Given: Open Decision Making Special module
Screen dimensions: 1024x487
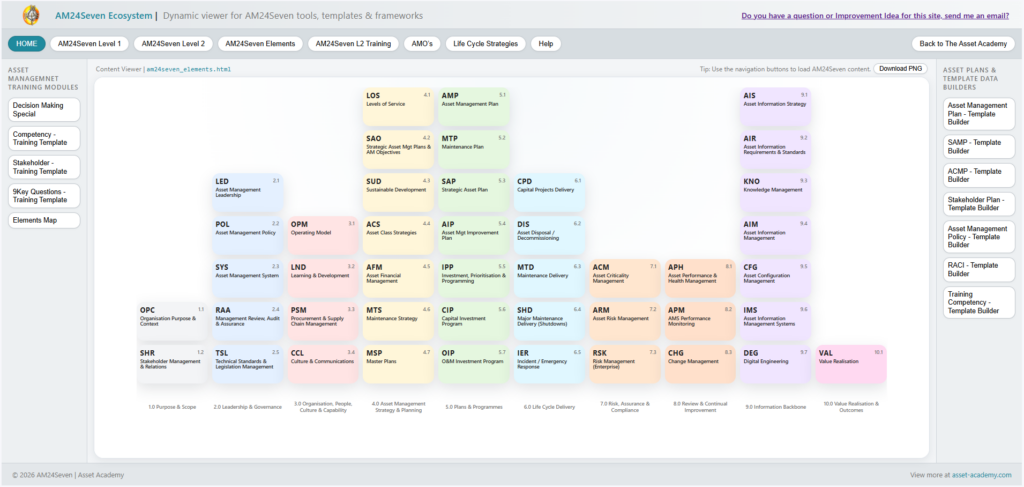Looking at the screenshot, I should click(x=44, y=108).
